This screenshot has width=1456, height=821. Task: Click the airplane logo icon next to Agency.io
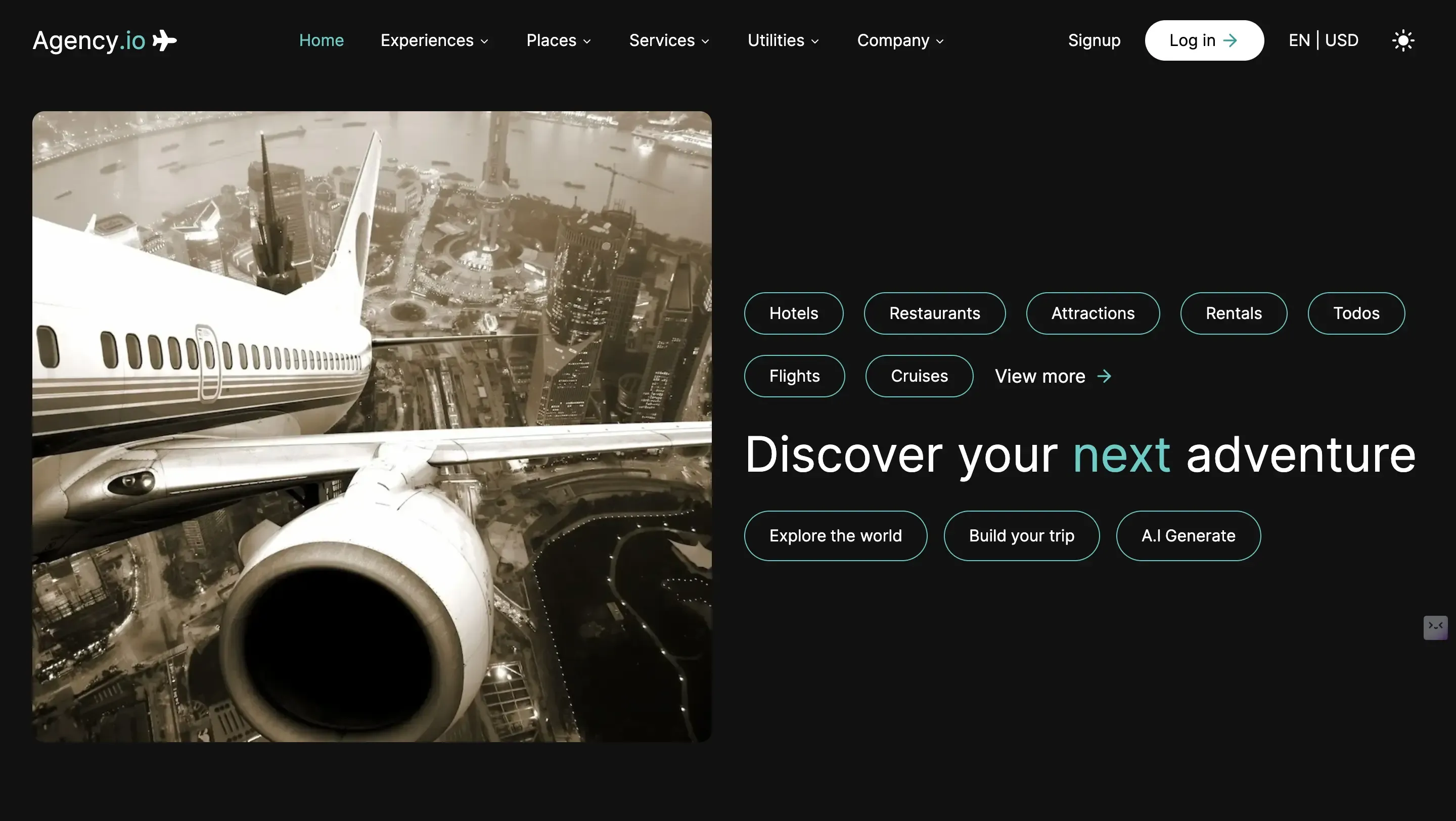(164, 40)
